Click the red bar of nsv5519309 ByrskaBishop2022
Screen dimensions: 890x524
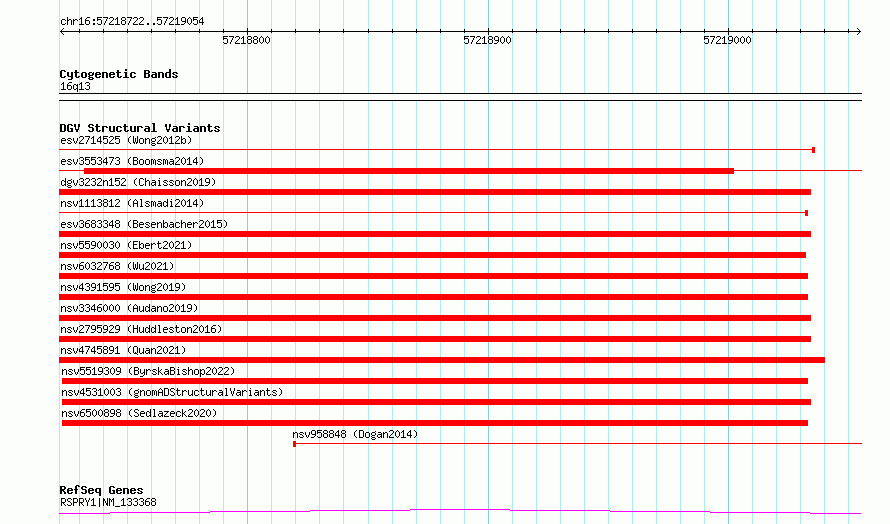(435, 381)
